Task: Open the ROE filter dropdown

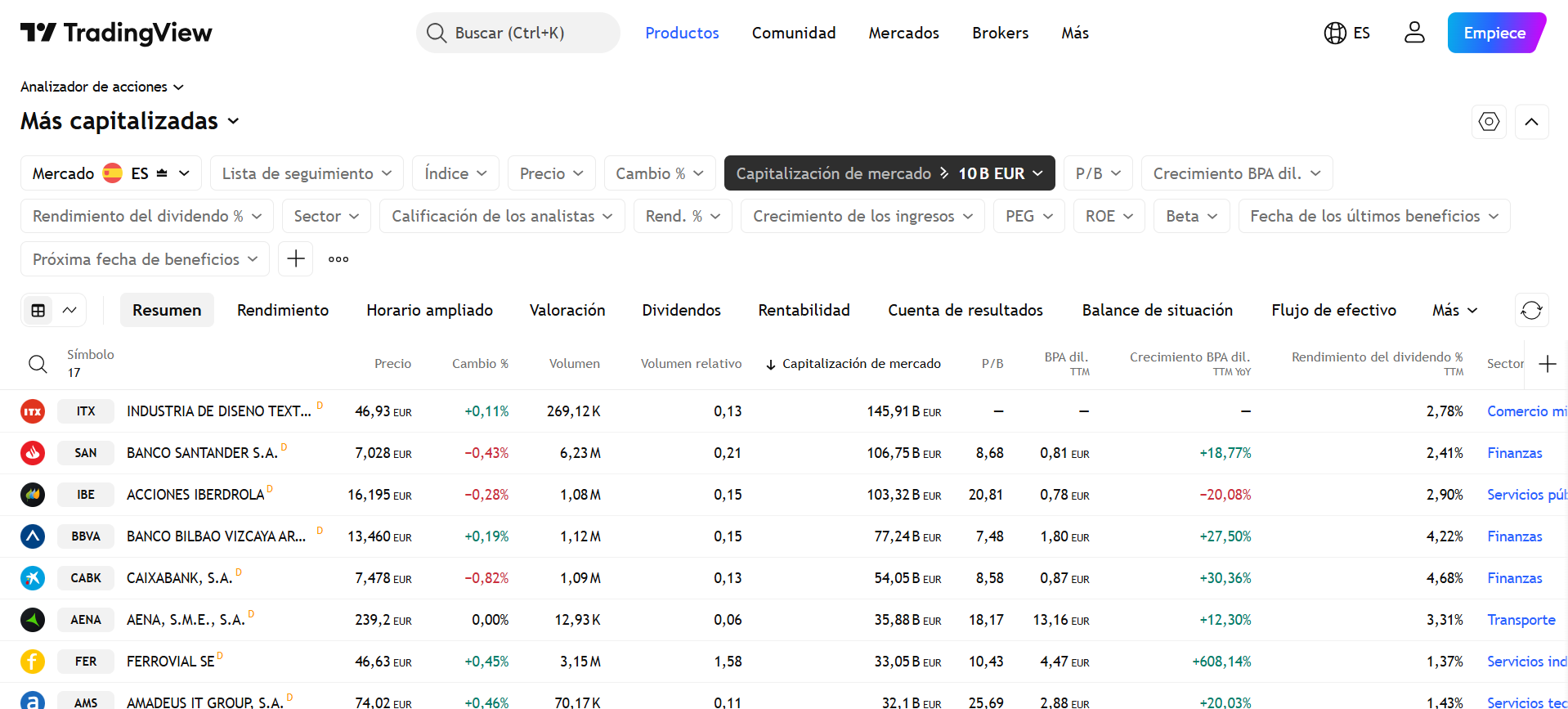Action: pos(1109,216)
